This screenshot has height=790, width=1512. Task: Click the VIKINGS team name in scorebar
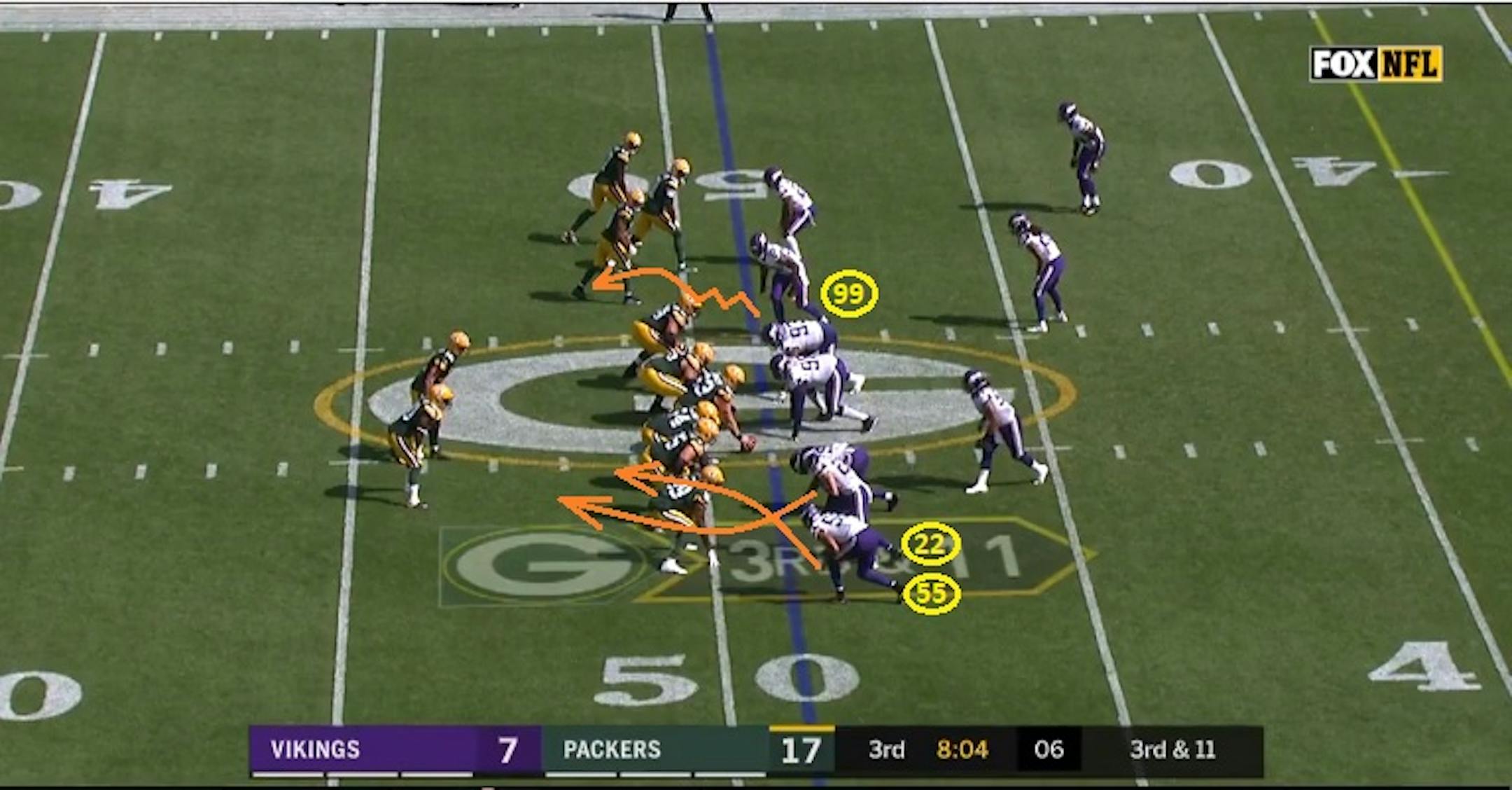click(x=315, y=749)
